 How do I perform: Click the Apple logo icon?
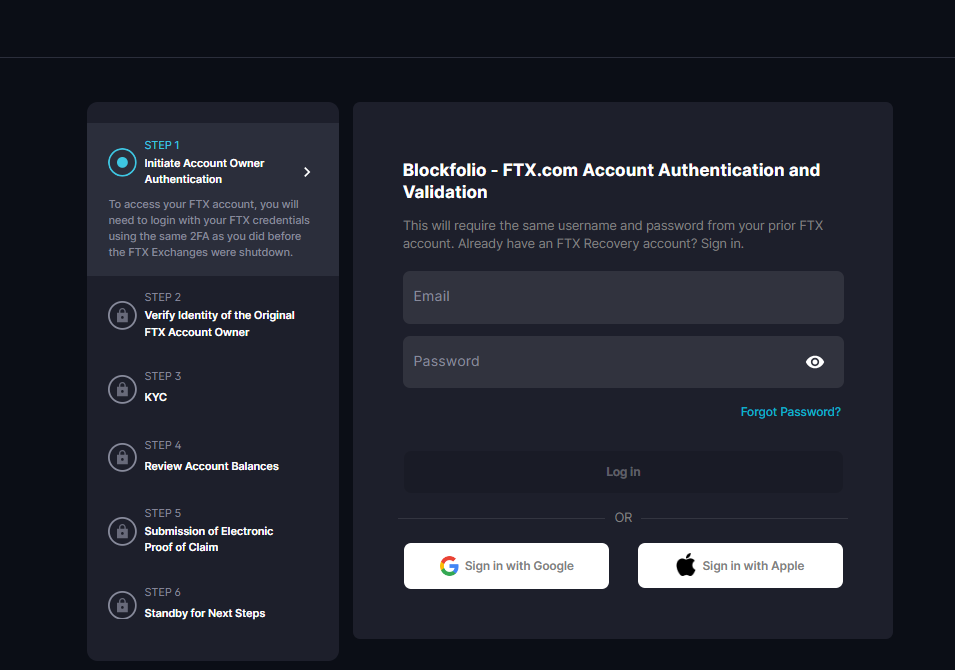pyautogui.click(x=685, y=566)
